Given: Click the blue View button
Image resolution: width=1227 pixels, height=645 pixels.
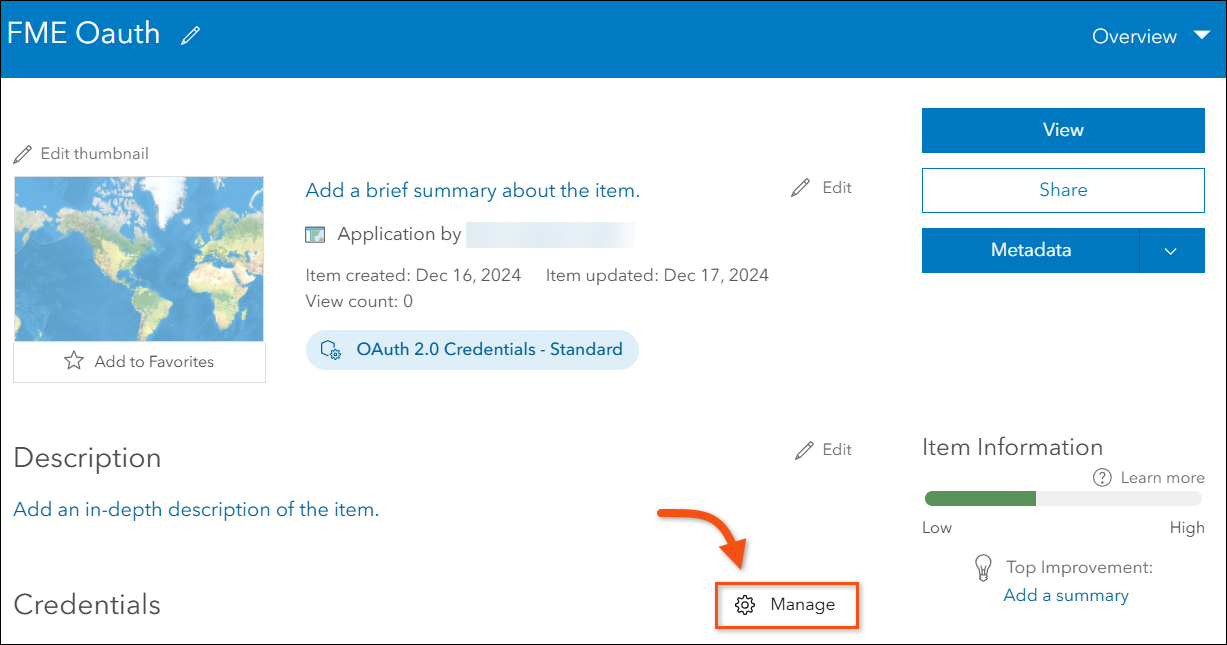Looking at the screenshot, I should [1063, 130].
